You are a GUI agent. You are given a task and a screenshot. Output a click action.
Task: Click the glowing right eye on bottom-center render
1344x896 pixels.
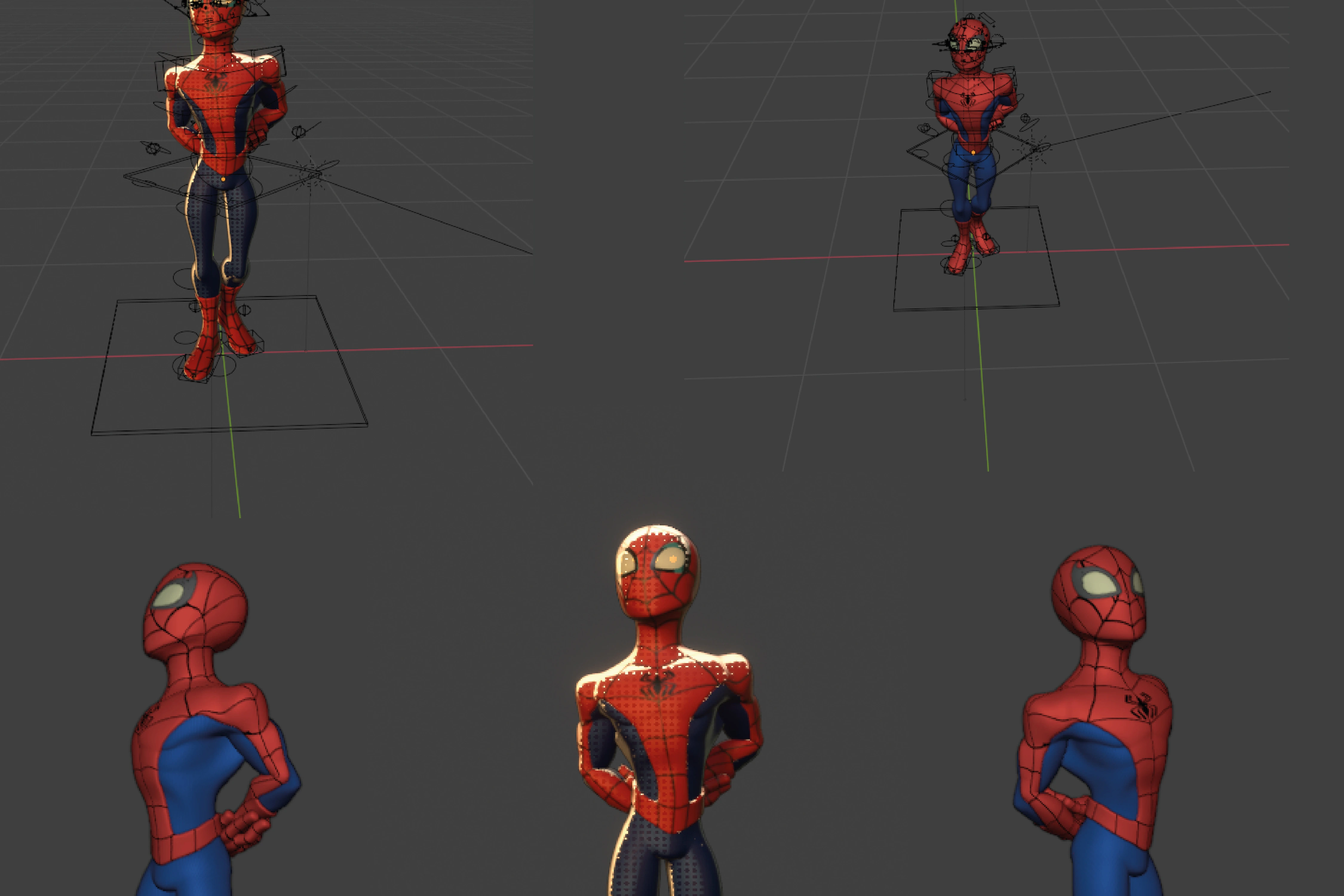tap(673, 560)
